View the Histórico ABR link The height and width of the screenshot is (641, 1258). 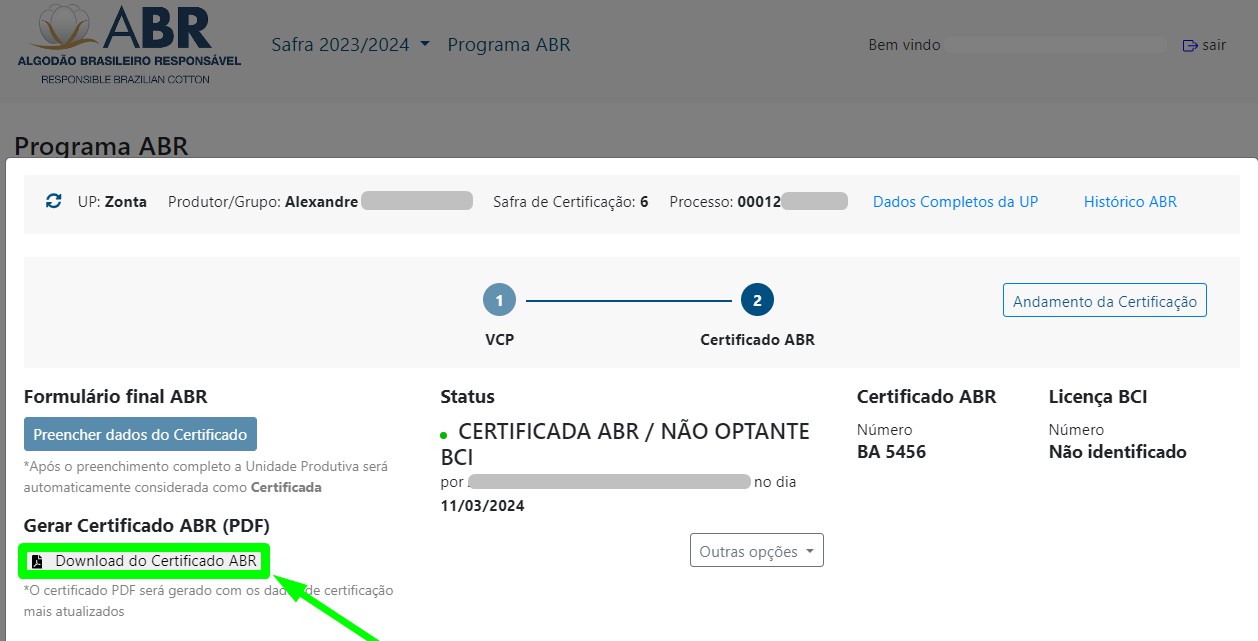click(1130, 201)
